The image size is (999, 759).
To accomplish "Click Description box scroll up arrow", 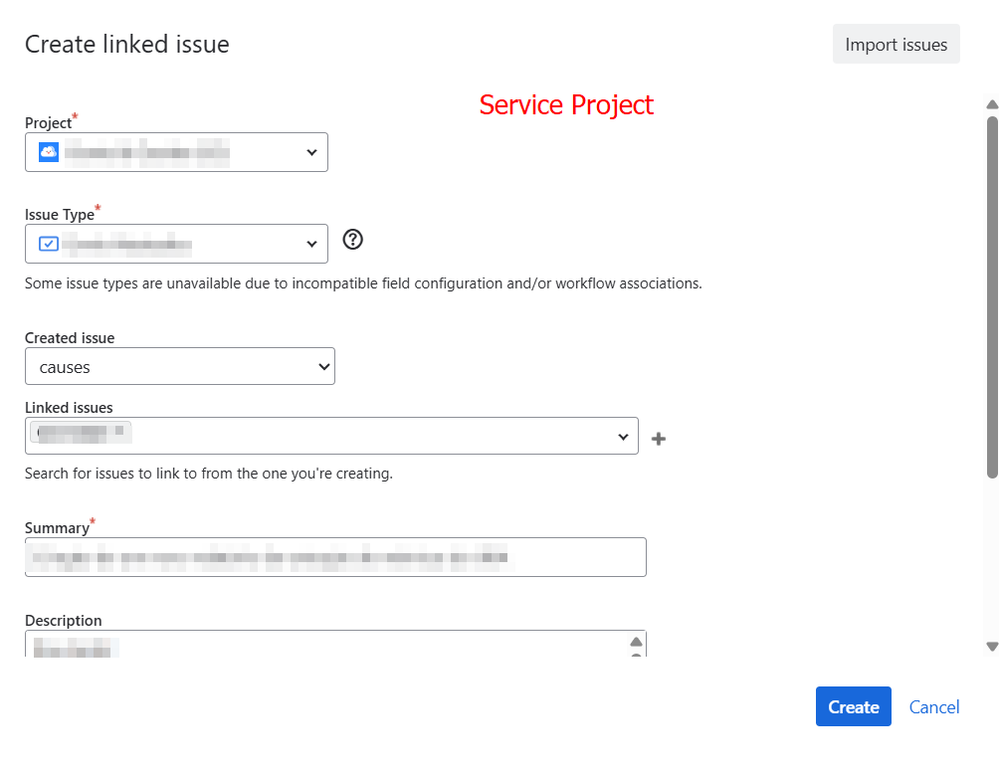I will coord(636,642).
